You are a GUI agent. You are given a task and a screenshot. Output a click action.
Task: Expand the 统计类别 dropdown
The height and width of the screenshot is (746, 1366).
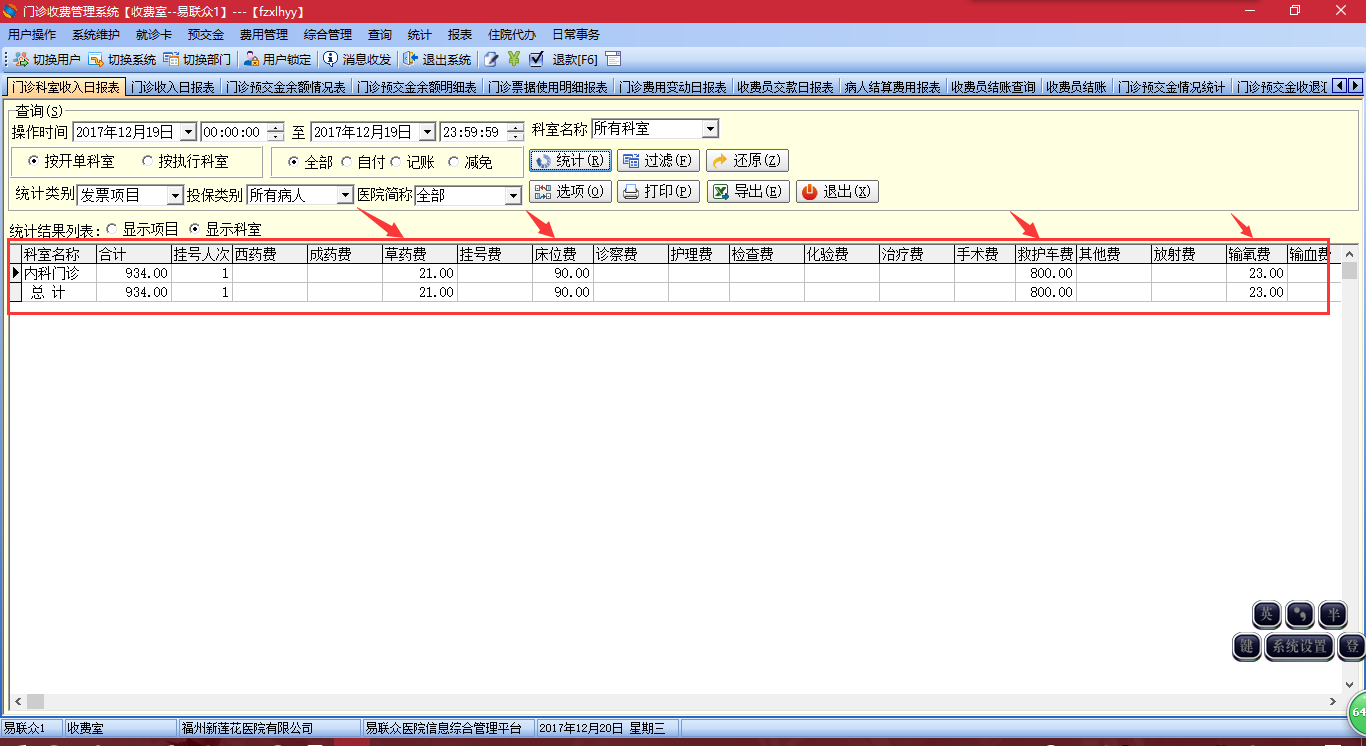175,195
